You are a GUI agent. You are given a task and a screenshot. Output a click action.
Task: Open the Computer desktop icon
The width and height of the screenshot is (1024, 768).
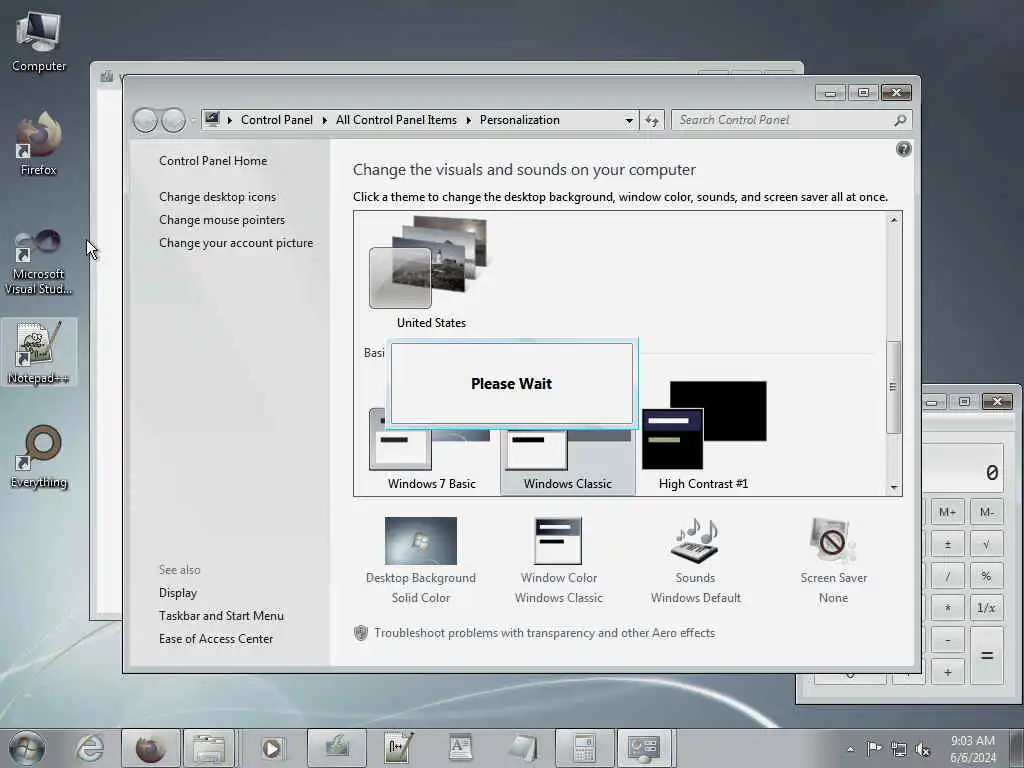[x=39, y=41]
